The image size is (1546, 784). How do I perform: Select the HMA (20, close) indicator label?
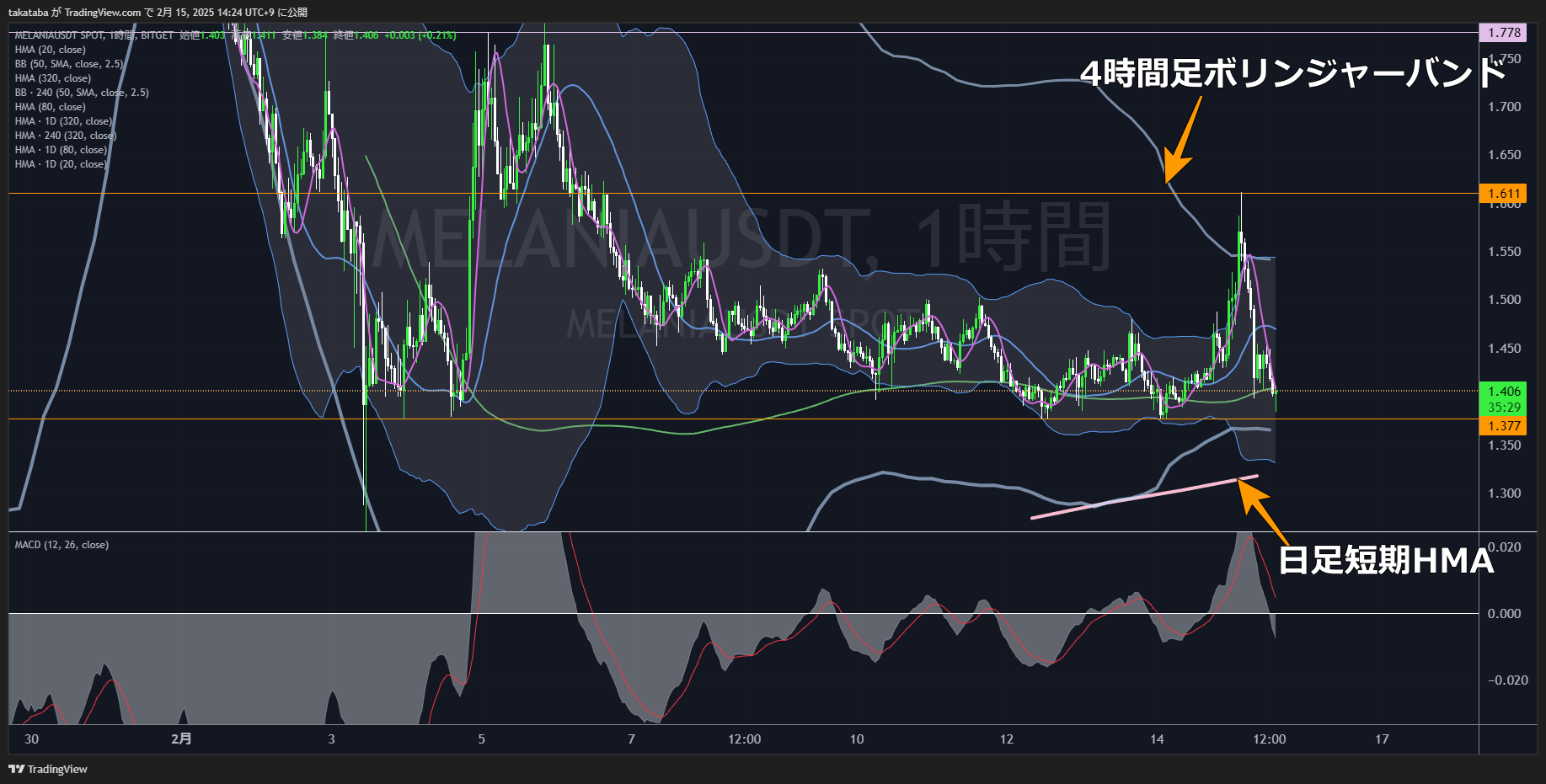(50, 50)
